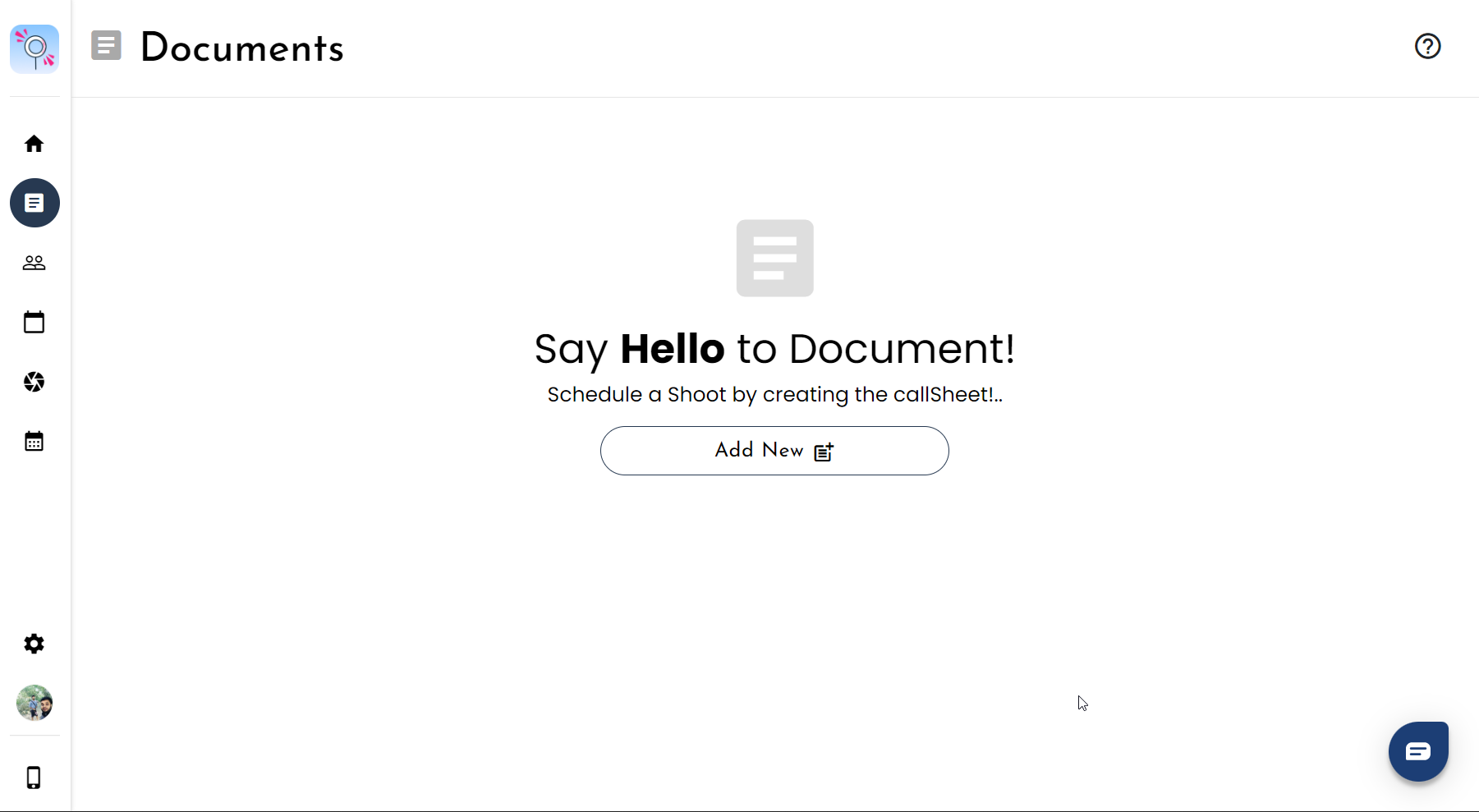
Task: Click the add-document icon inside Add New
Action: (x=824, y=451)
